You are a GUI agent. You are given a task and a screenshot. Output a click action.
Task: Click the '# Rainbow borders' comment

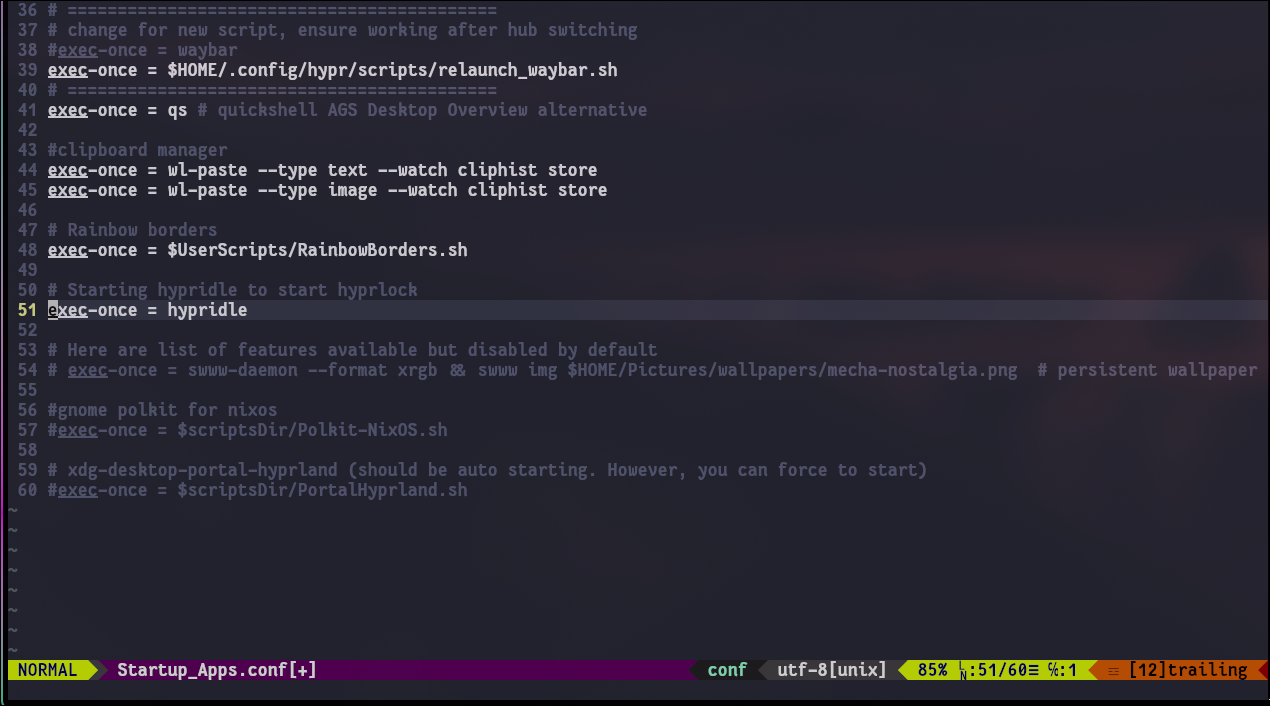[x=132, y=230]
